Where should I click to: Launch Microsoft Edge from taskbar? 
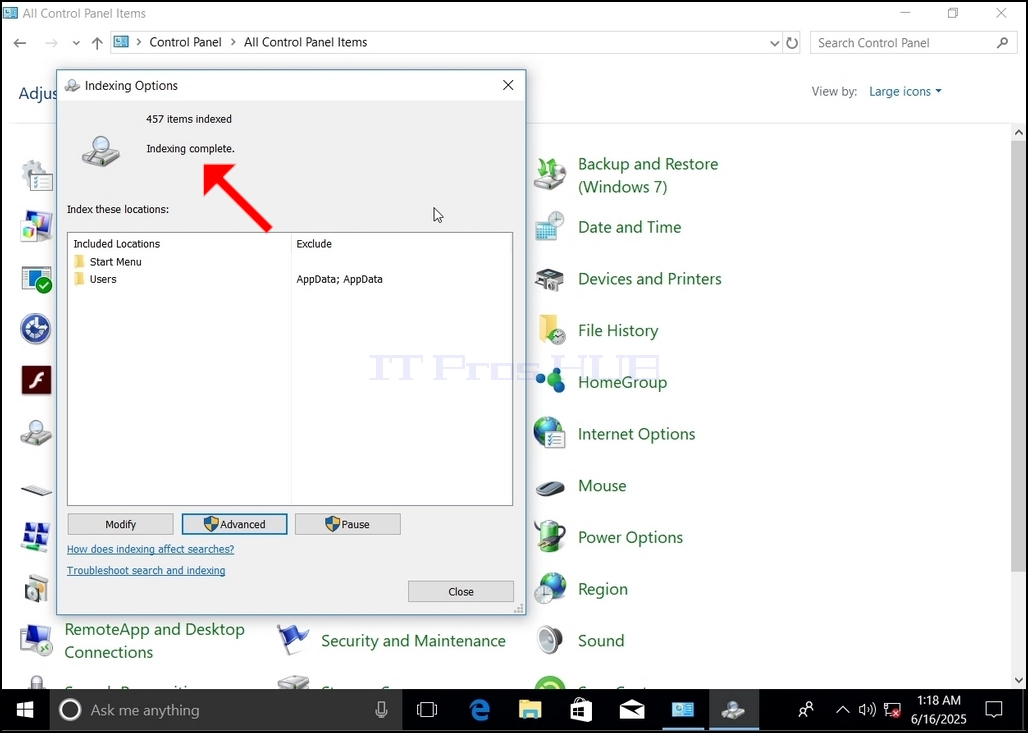[479, 710]
